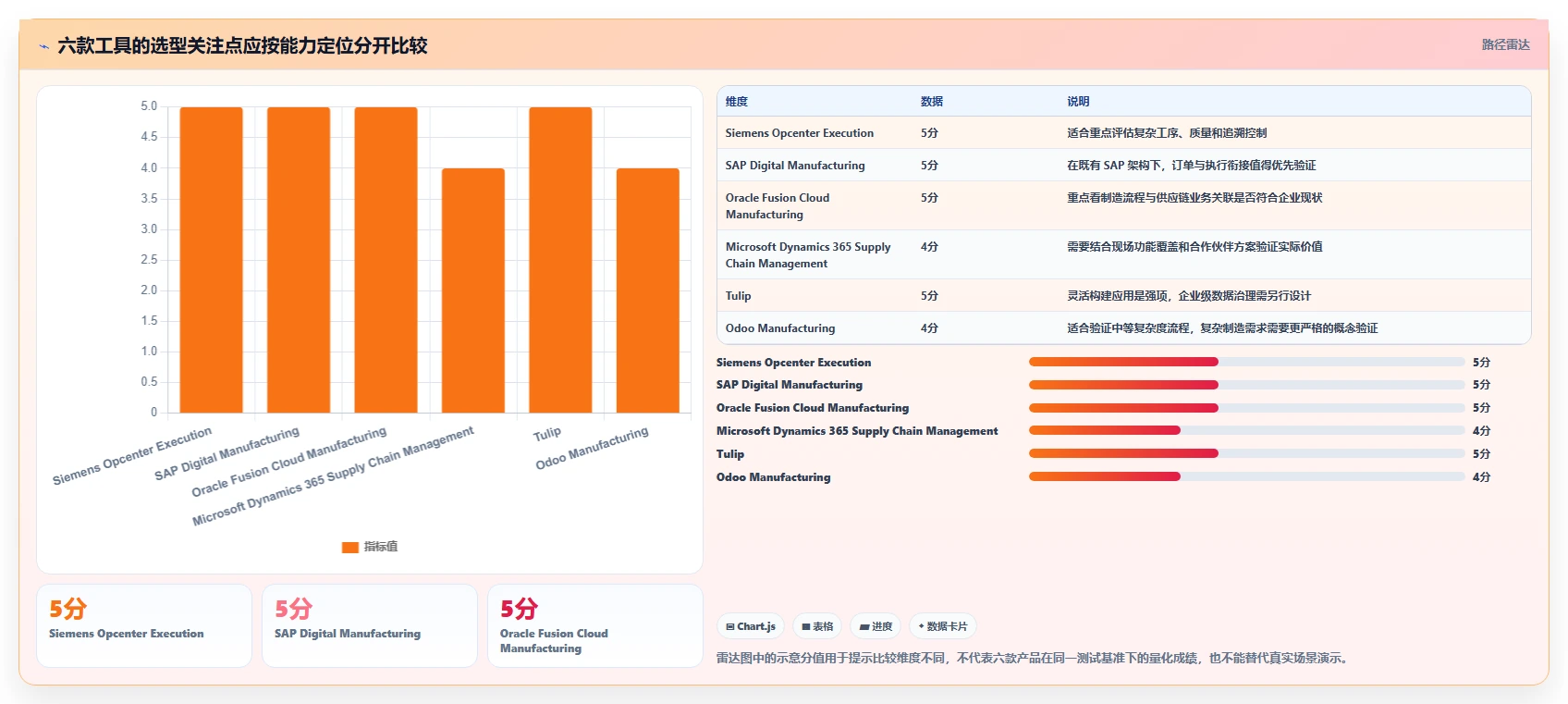Select the 表格 tag
Screen dimensions: 1568x704
(x=817, y=626)
